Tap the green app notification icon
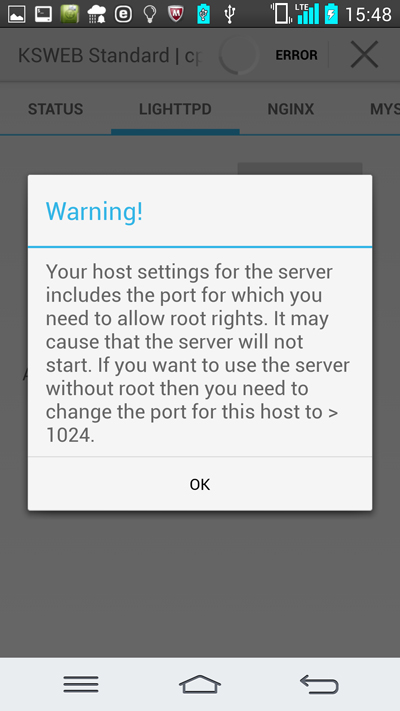 pyautogui.click(x=69, y=14)
